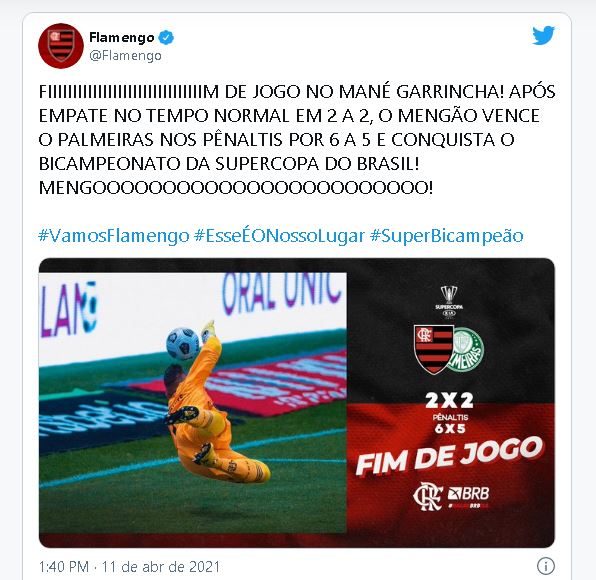Click the FIM DE JOGO banner text

(450, 456)
